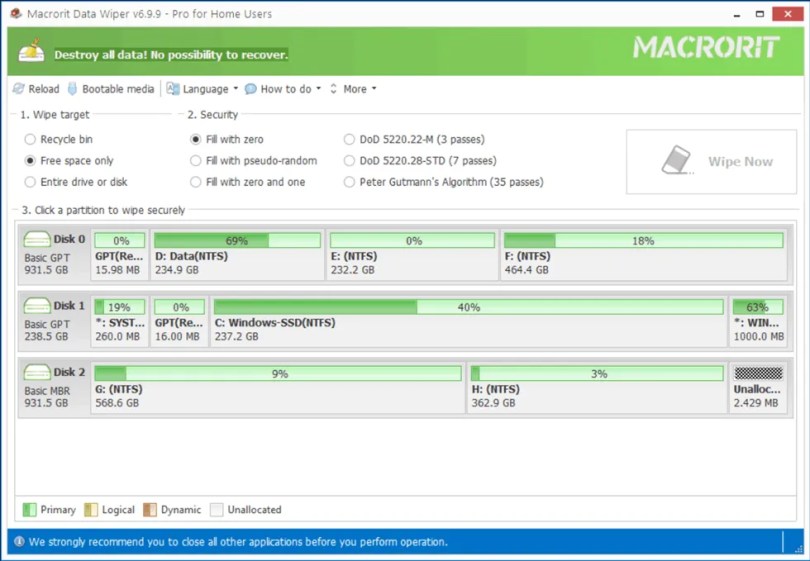Viewport: 810px width, 561px height.
Task: Open the More dropdown arrow
Action: (x=374, y=89)
